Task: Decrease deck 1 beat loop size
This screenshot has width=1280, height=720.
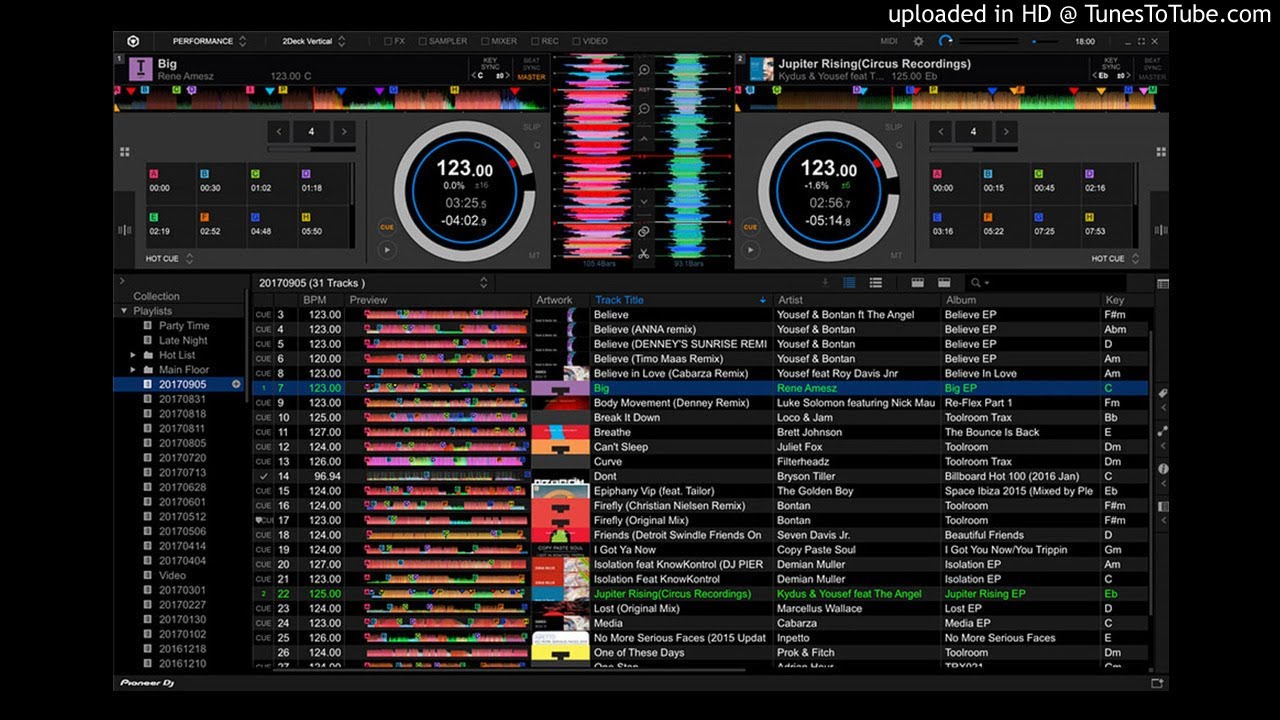Action: 280,131
